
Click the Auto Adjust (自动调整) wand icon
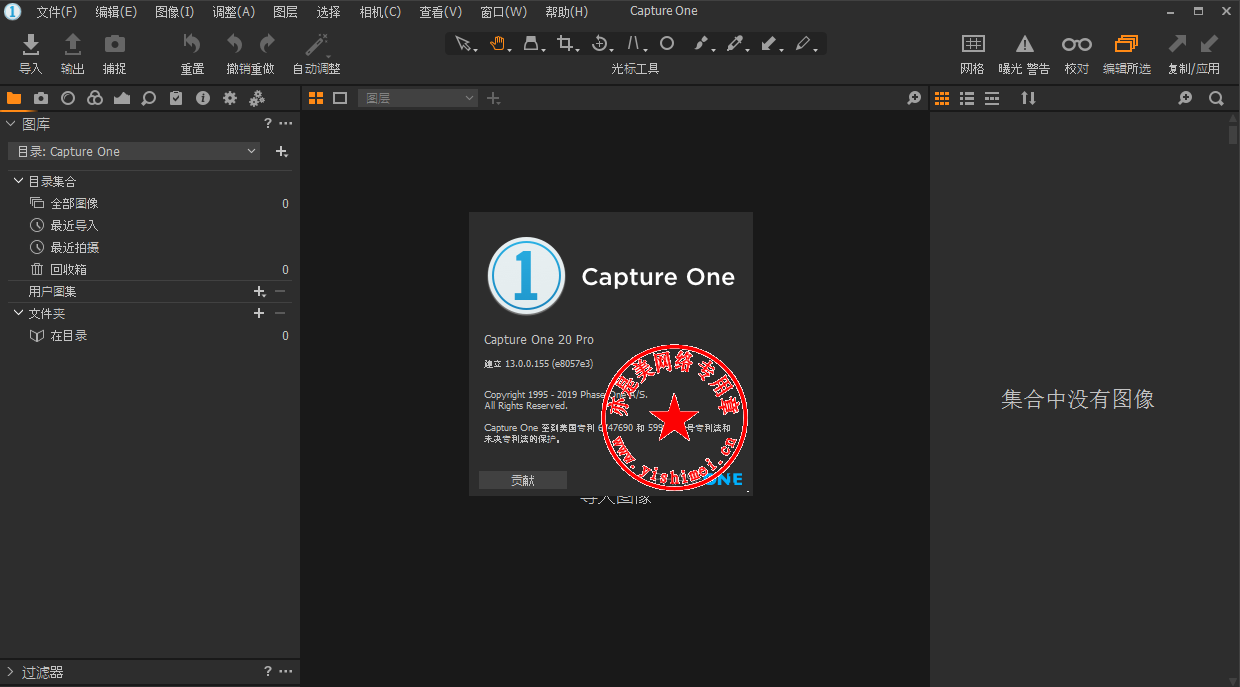[317, 44]
